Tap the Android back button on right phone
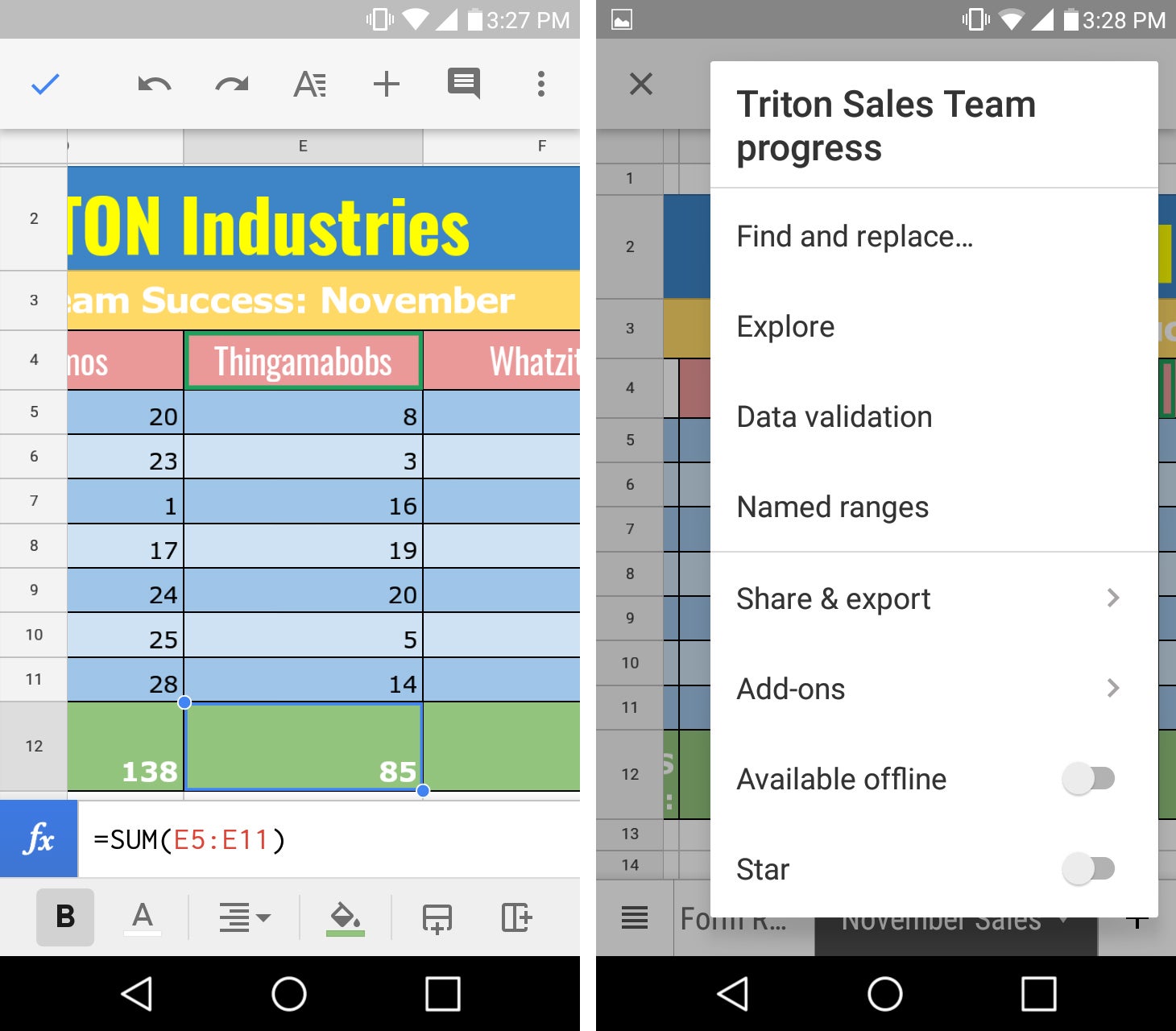The image size is (1176, 1031). [732, 993]
